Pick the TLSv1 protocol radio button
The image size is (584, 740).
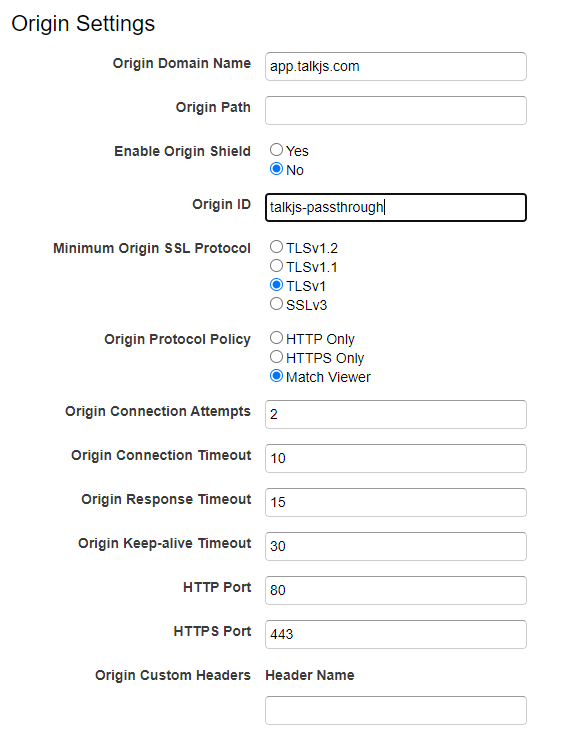[x=276, y=285]
